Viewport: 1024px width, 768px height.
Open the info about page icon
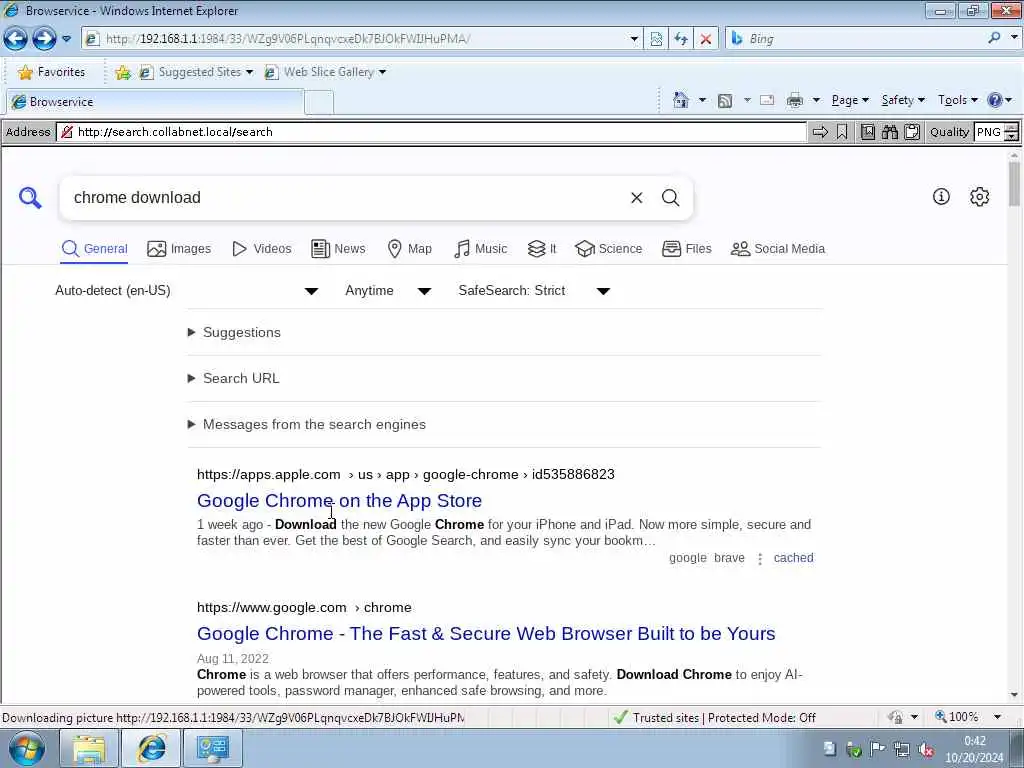tap(941, 197)
